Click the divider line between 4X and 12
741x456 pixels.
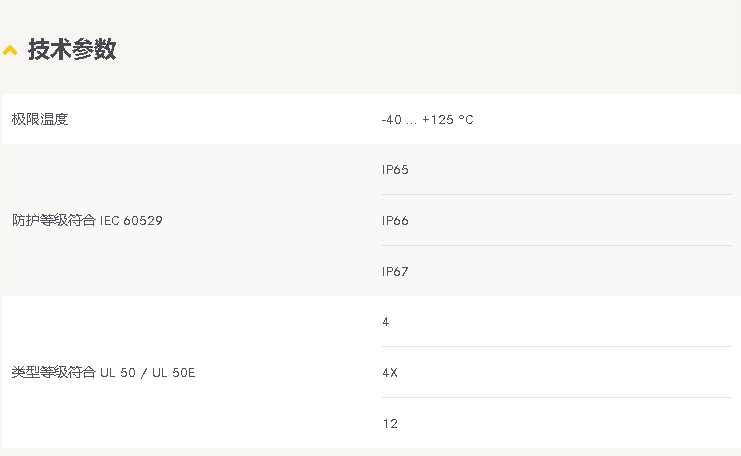click(556, 398)
